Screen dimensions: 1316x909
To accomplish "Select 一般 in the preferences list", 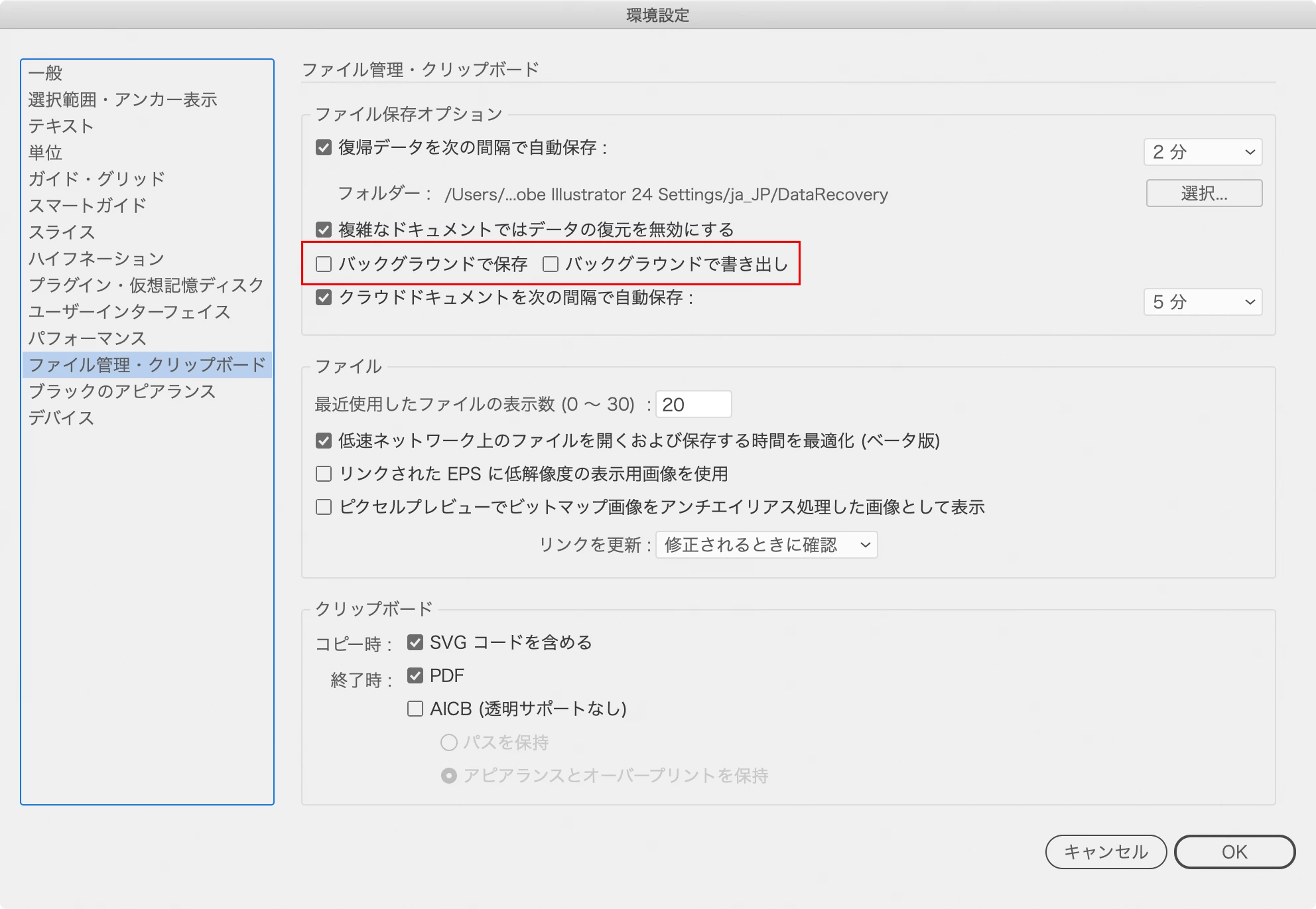I will coord(45,73).
